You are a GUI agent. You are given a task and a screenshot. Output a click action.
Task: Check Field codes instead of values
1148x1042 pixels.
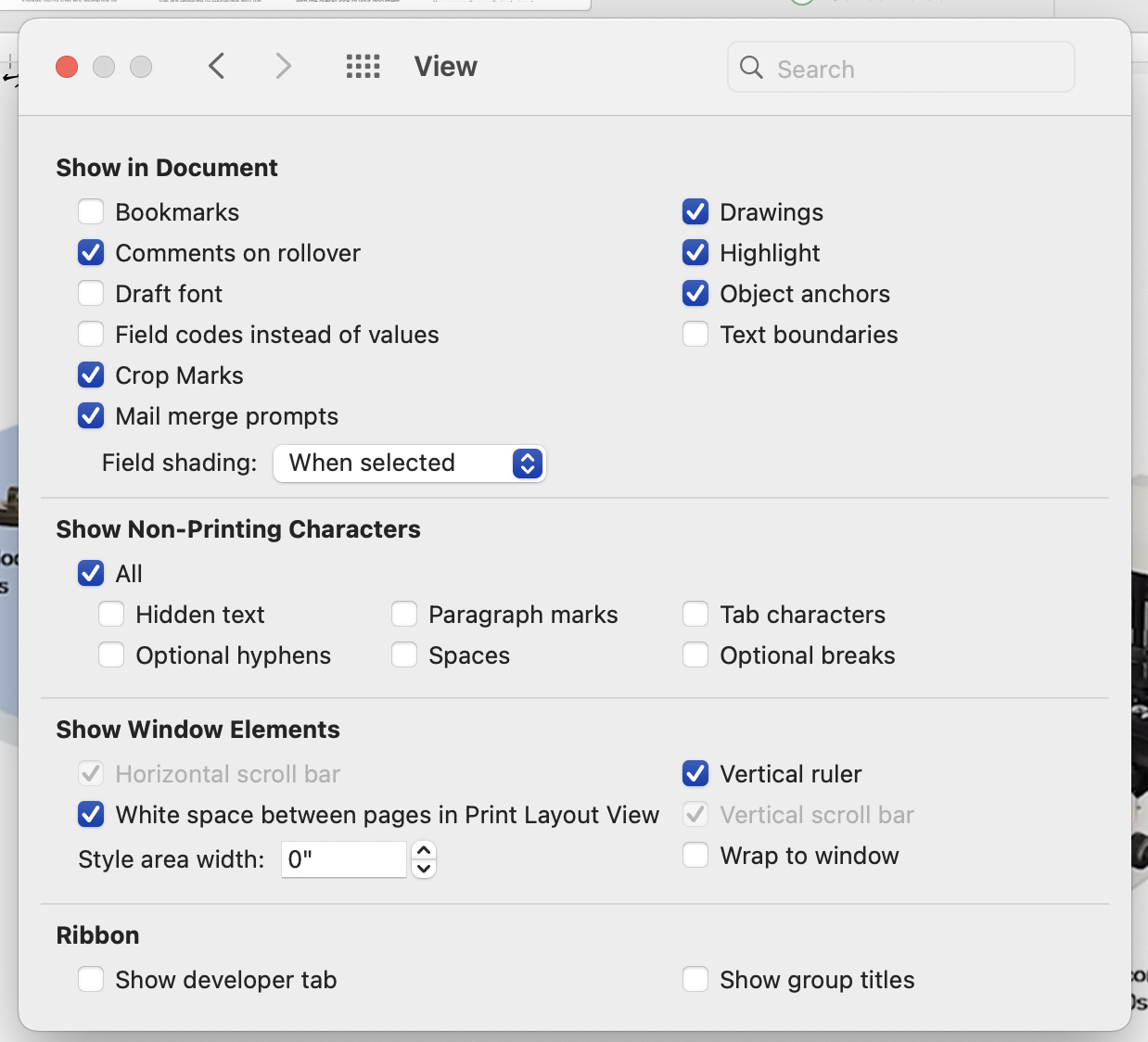tap(91, 335)
